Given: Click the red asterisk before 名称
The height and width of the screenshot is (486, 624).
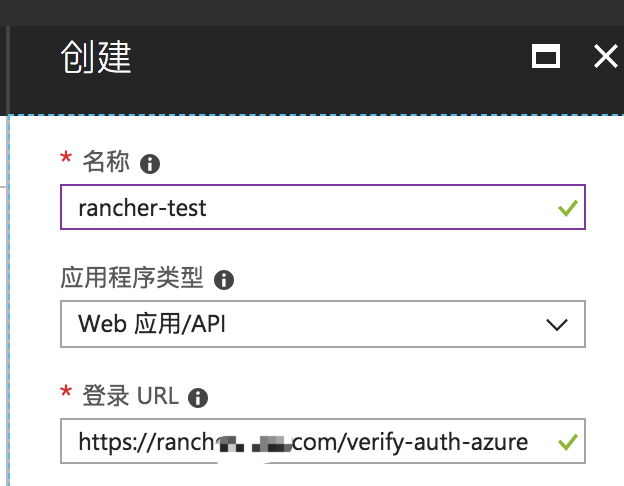Looking at the screenshot, I should click(x=66, y=158).
